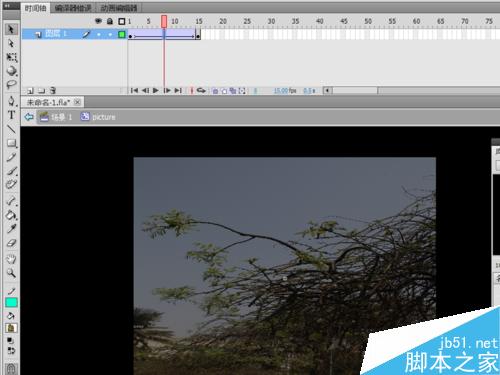
Task: Toggle show/hide all layers eye icon
Action: [x=98, y=21]
